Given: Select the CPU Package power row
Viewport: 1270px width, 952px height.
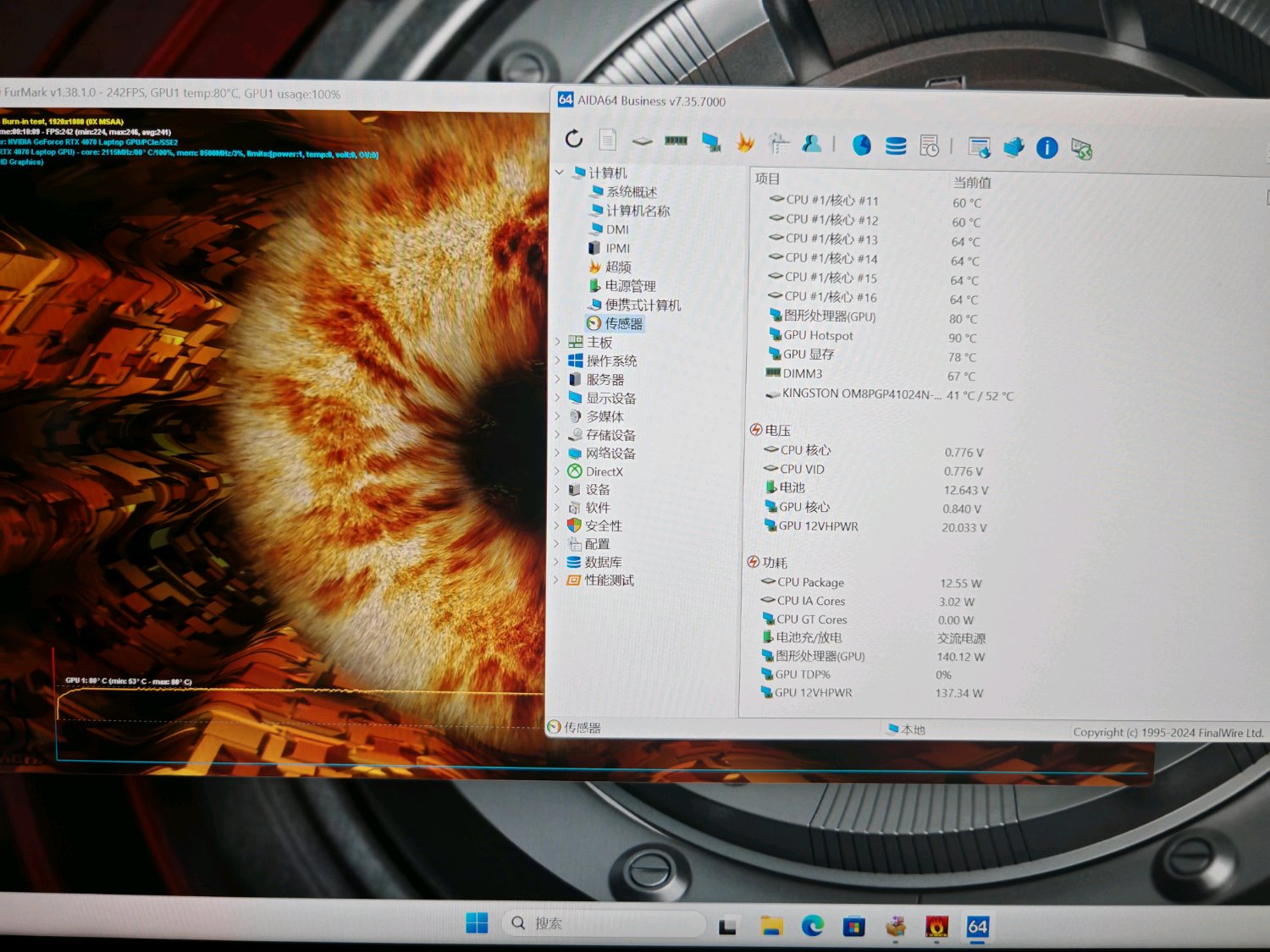Looking at the screenshot, I should point(870,582).
